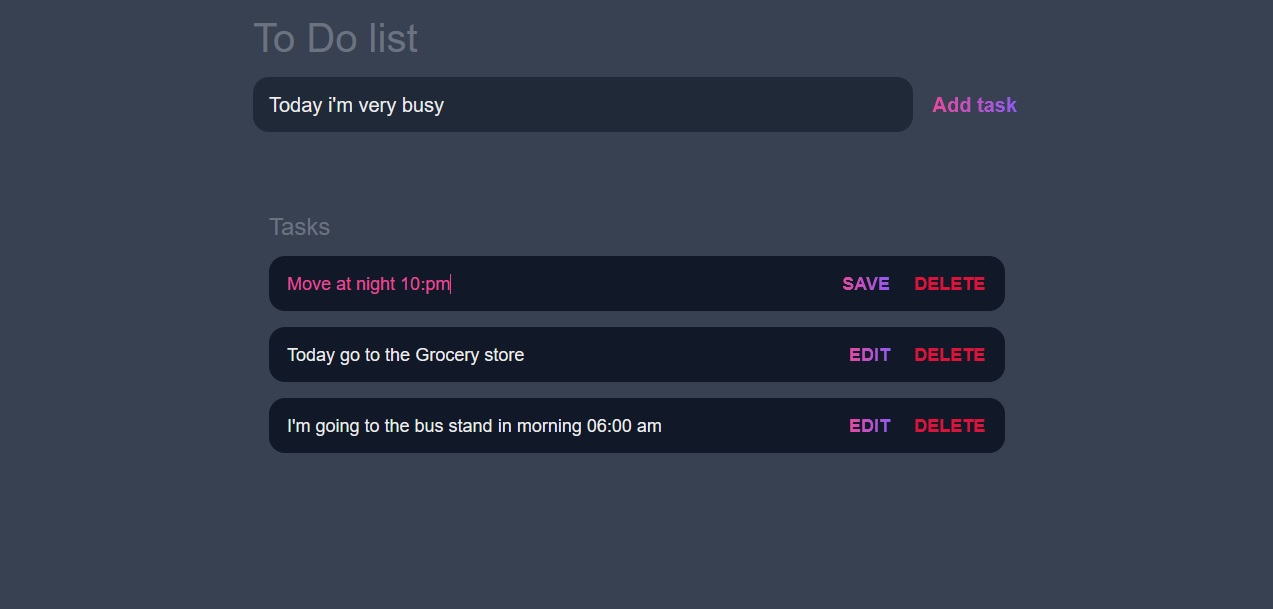Focus the new task input with 'Today i'm very busy'
The image size is (1273, 609).
583,105
